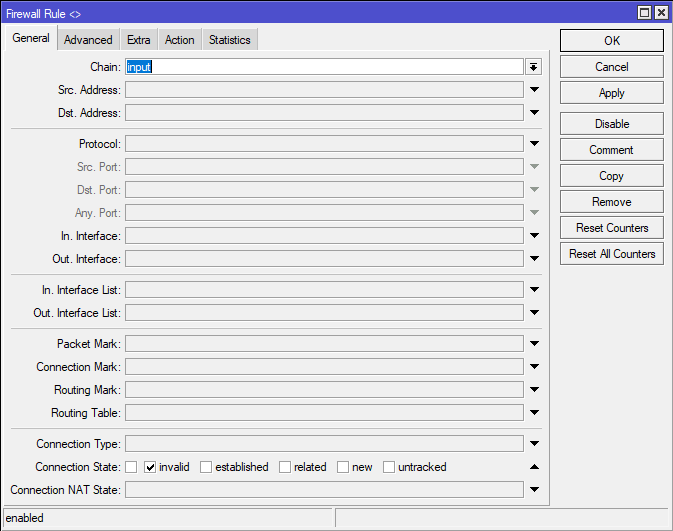Expand the In. Interface field
The height and width of the screenshot is (531, 673).
pyautogui.click(x=534, y=235)
